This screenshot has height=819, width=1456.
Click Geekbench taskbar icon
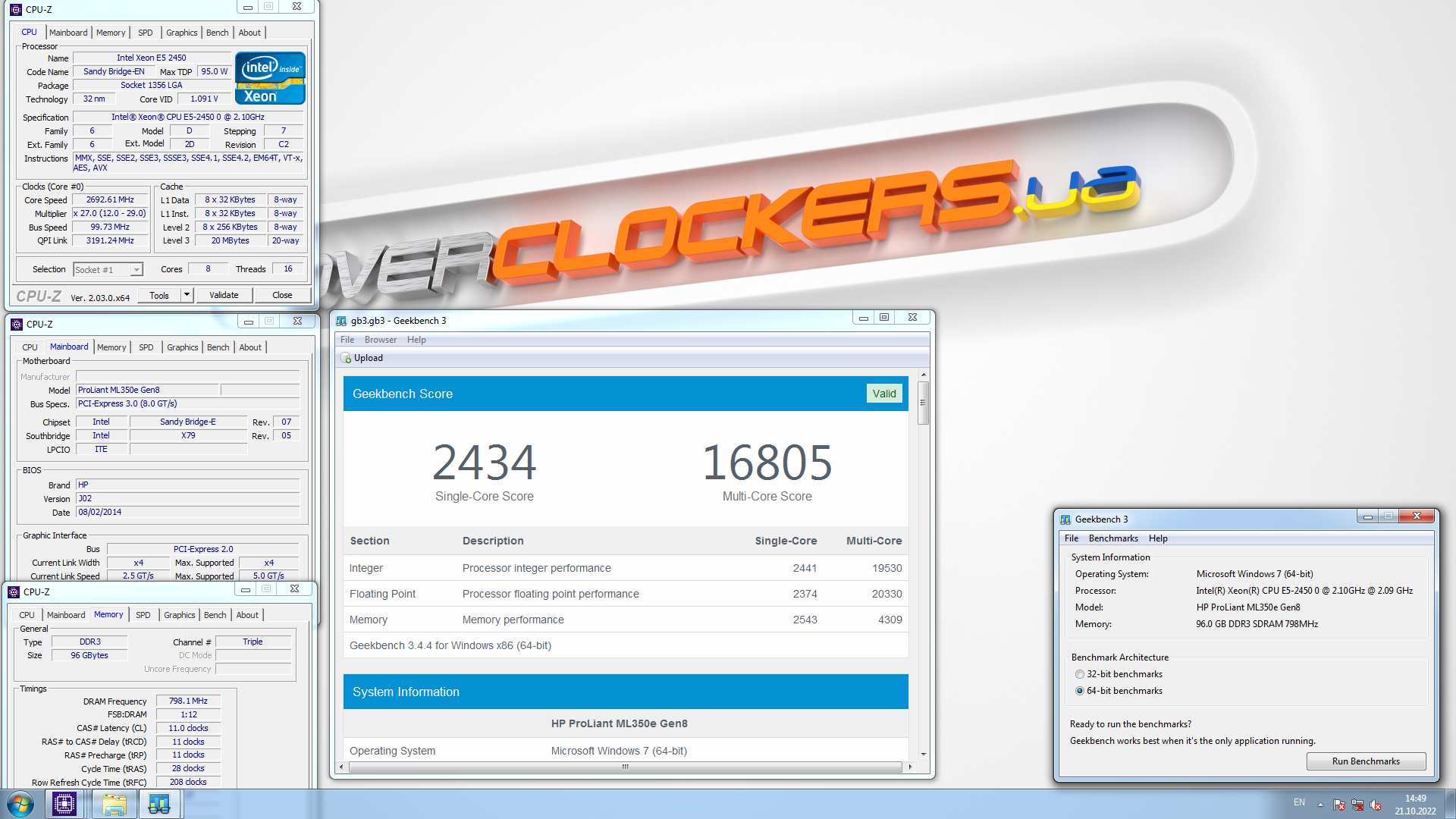(x=159, y=804)
